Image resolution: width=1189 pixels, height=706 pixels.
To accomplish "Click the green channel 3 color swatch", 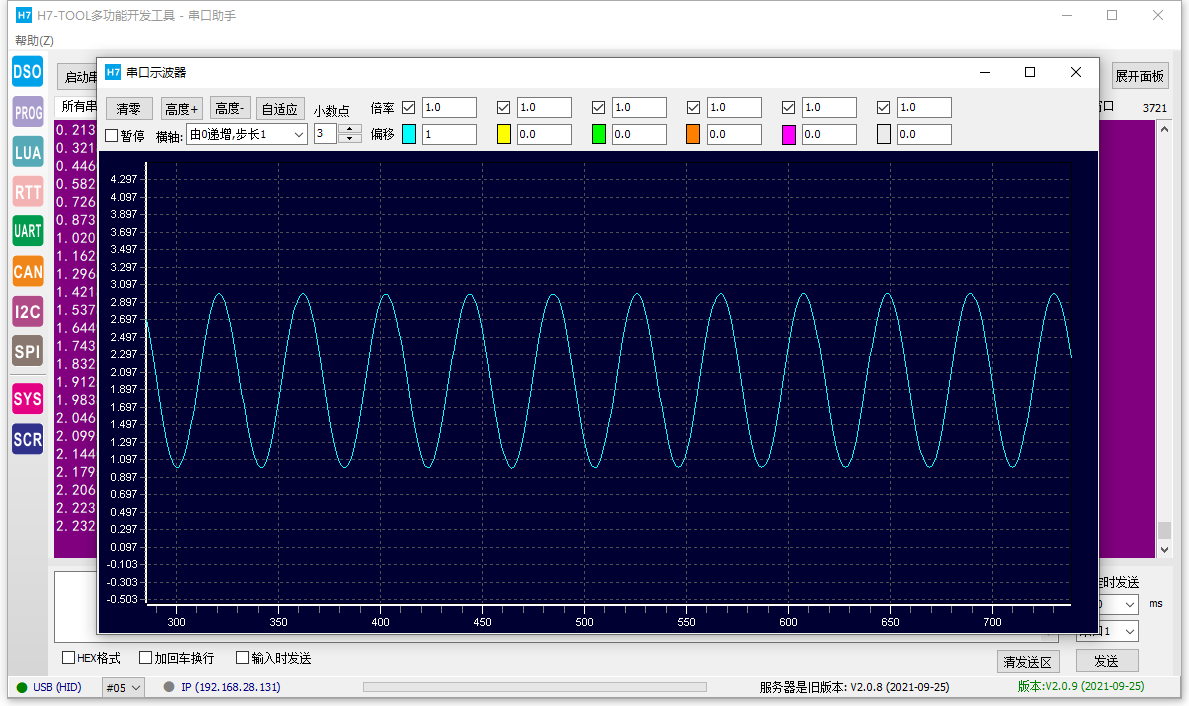I will (598, 134).
